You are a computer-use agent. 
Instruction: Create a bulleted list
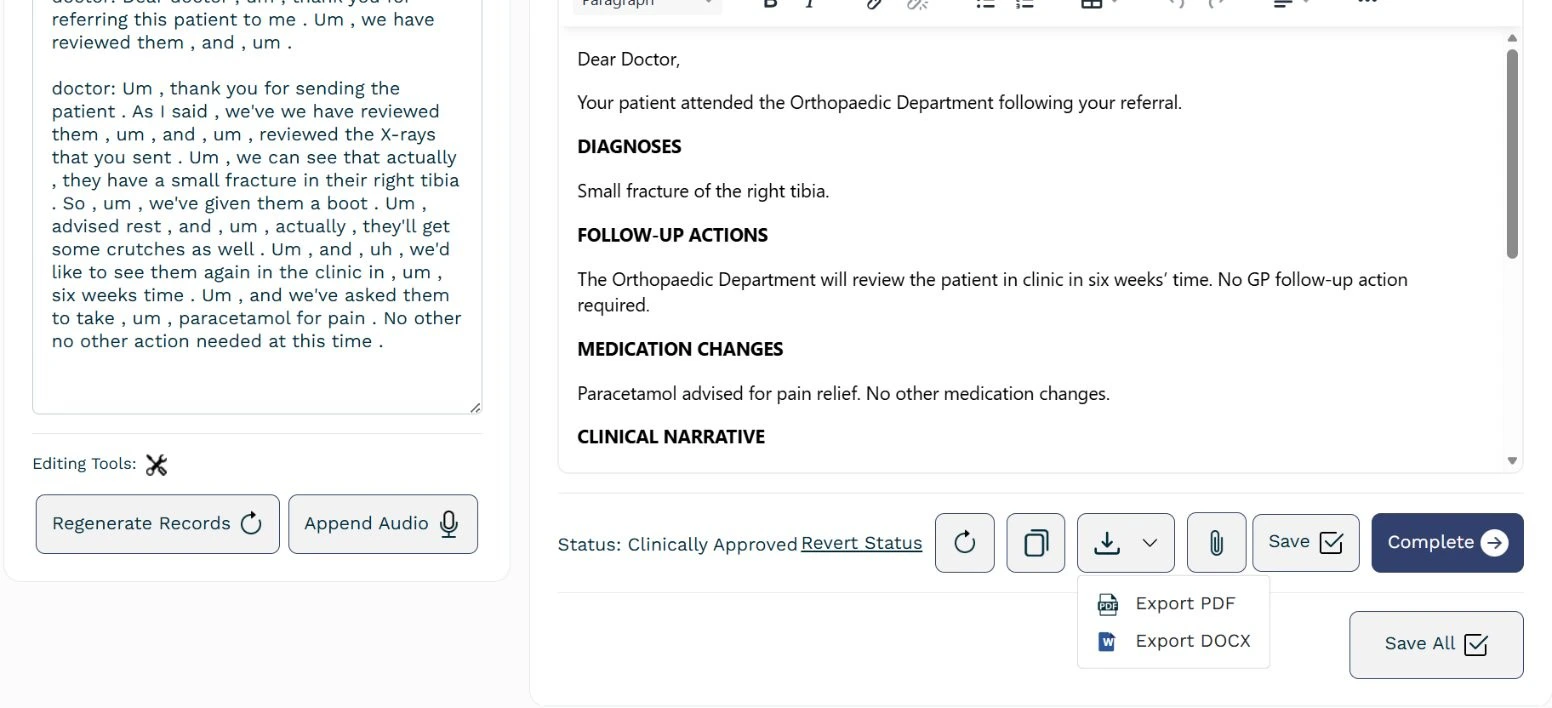pyautogui.click(x=984, y=5)
